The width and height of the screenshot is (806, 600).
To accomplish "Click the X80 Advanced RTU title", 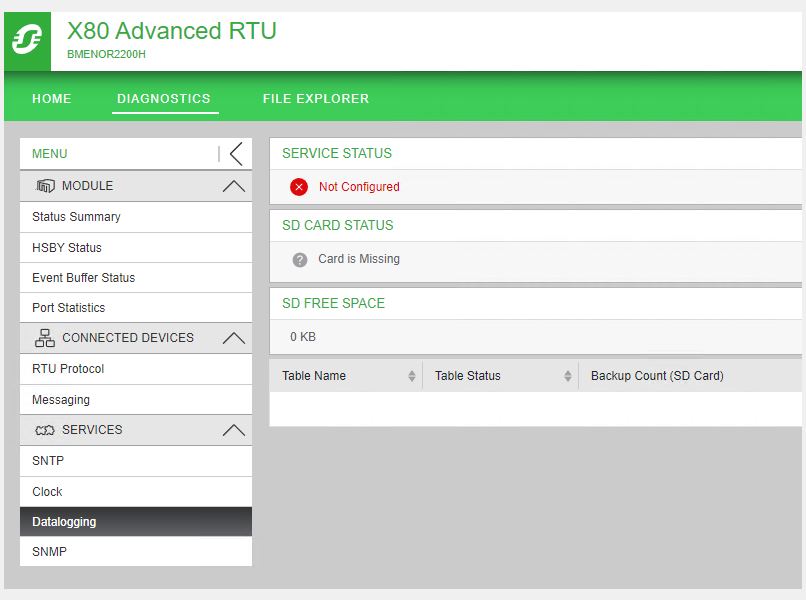I will [x=172, y=31].
